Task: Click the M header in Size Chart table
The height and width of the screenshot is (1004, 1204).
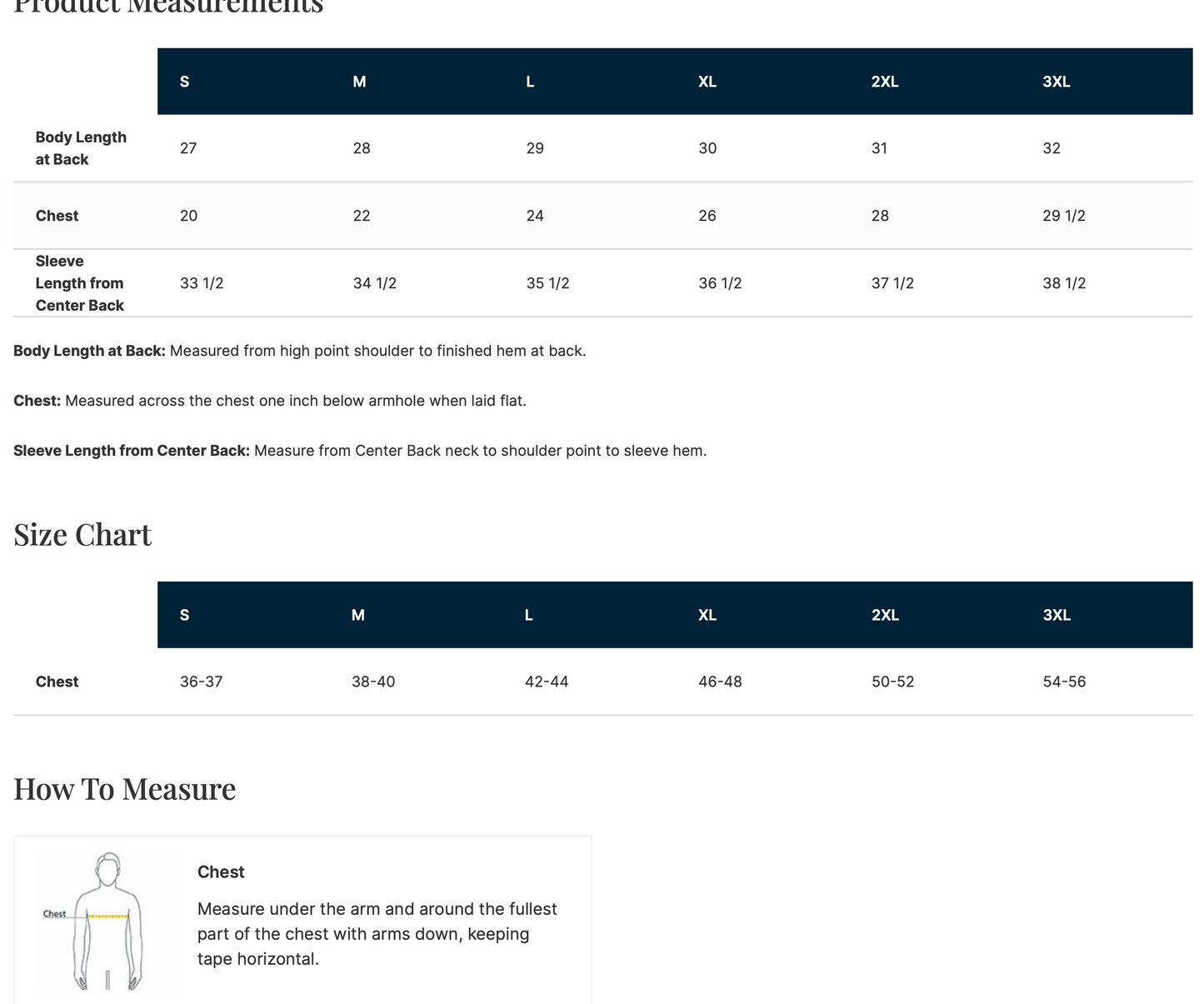Action: pyautogui.click(x=358, y=615)
